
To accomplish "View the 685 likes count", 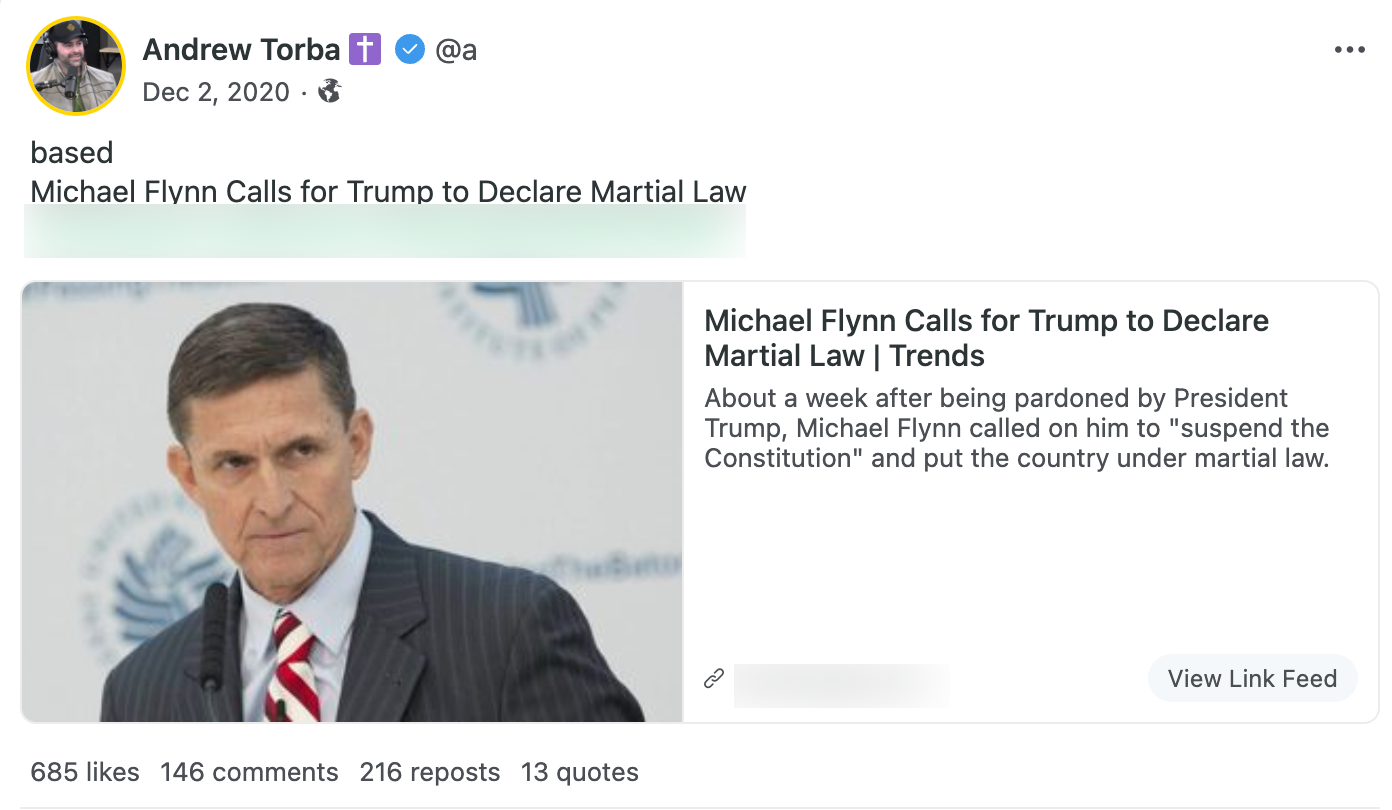I will coord(84,772).
